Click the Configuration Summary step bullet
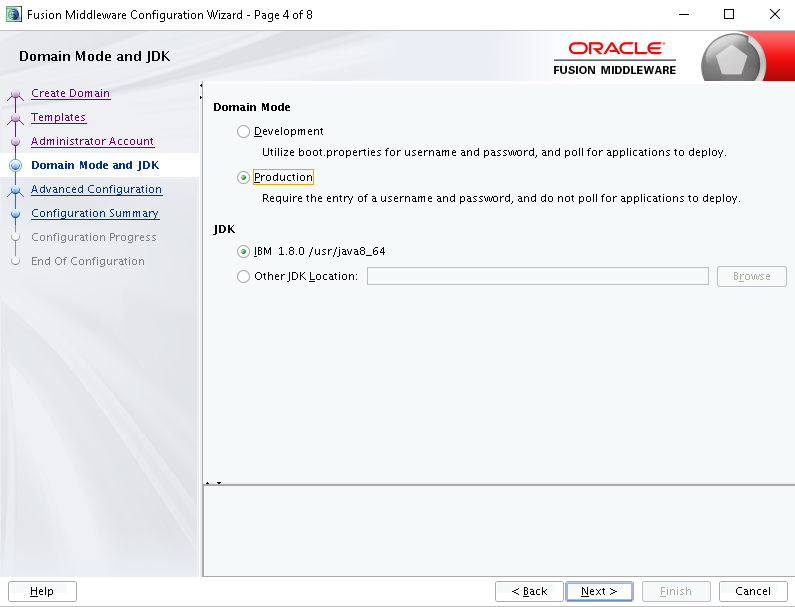 point(16,214)
